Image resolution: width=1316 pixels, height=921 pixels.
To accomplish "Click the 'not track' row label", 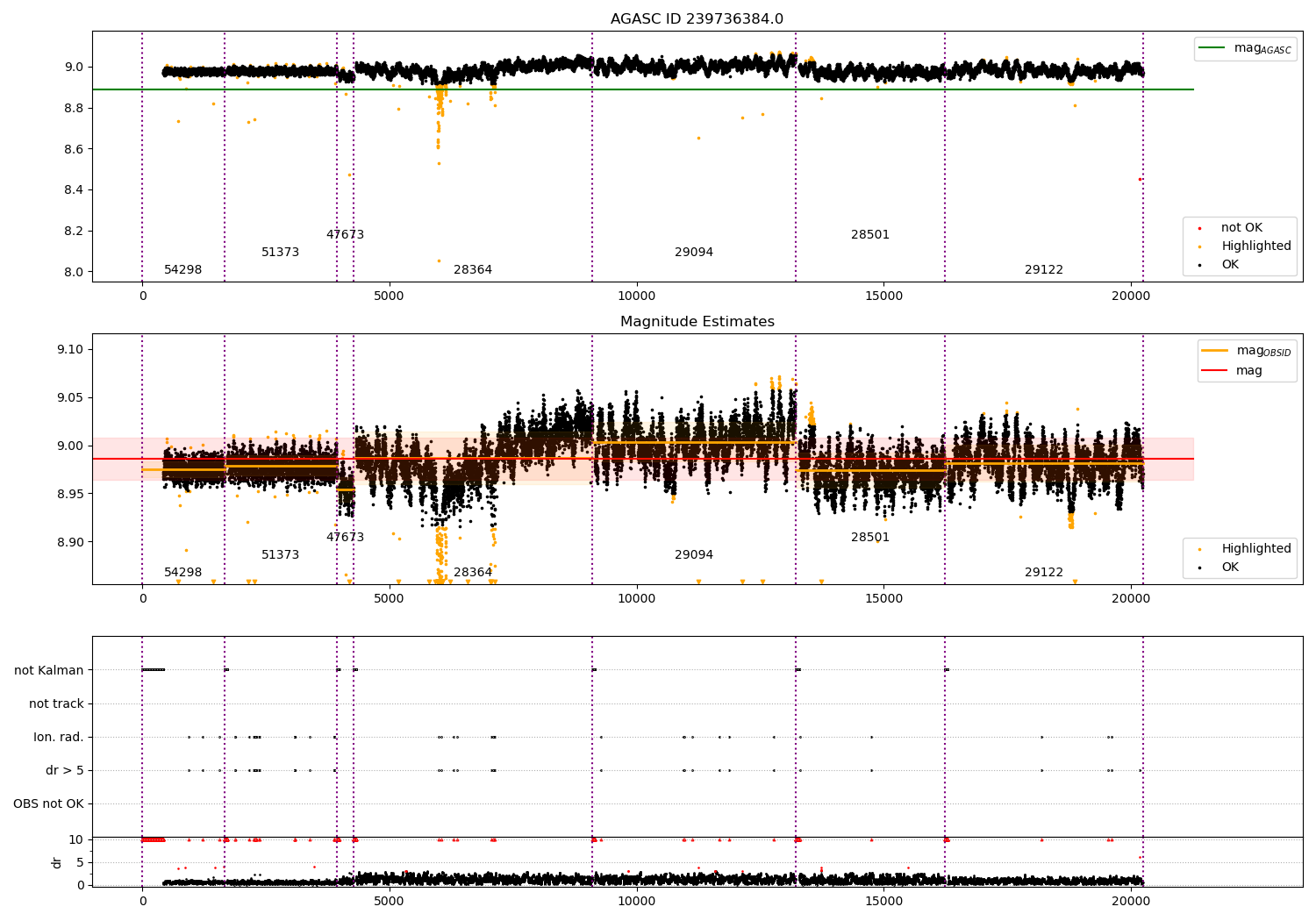I will coord(56,703).
